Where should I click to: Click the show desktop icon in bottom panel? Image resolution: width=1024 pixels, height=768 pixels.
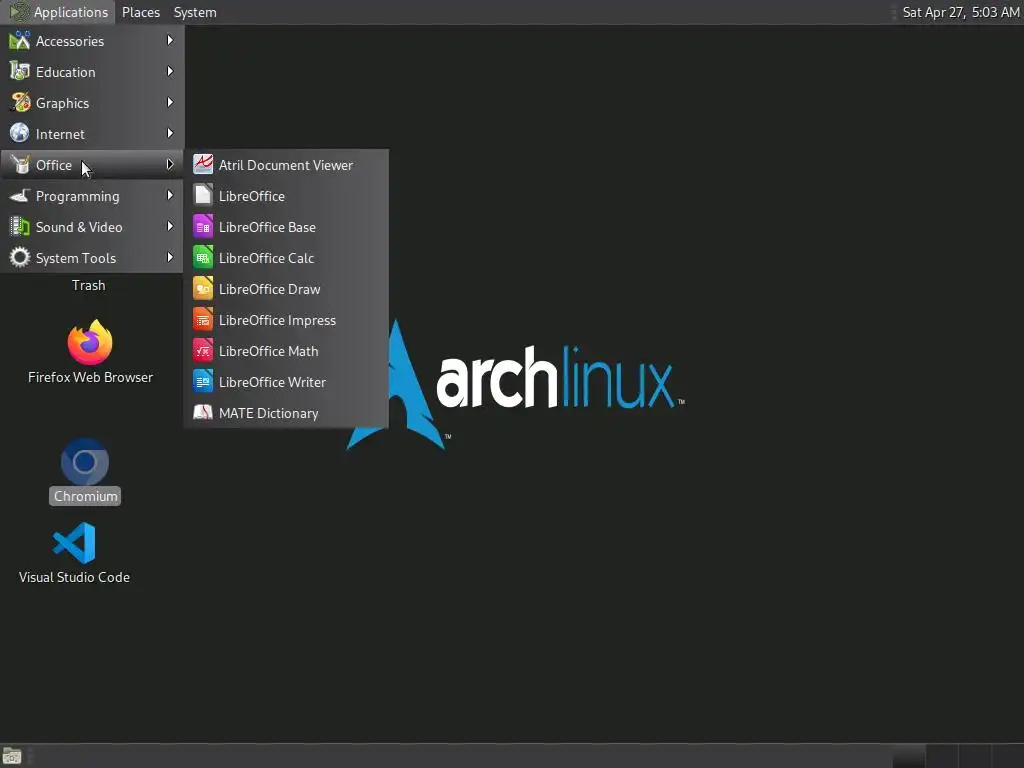(12, 756)
